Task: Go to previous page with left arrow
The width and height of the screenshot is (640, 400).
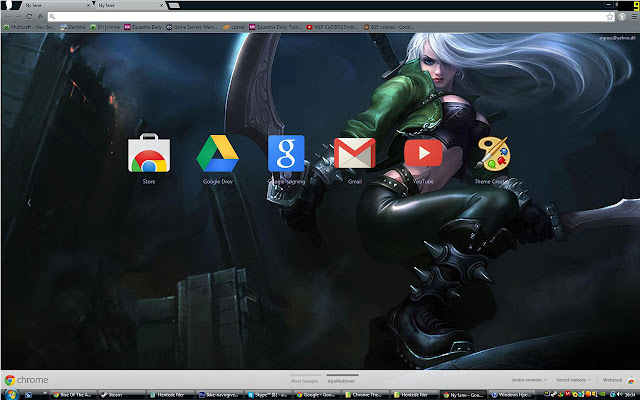Action: coord(29,203)
